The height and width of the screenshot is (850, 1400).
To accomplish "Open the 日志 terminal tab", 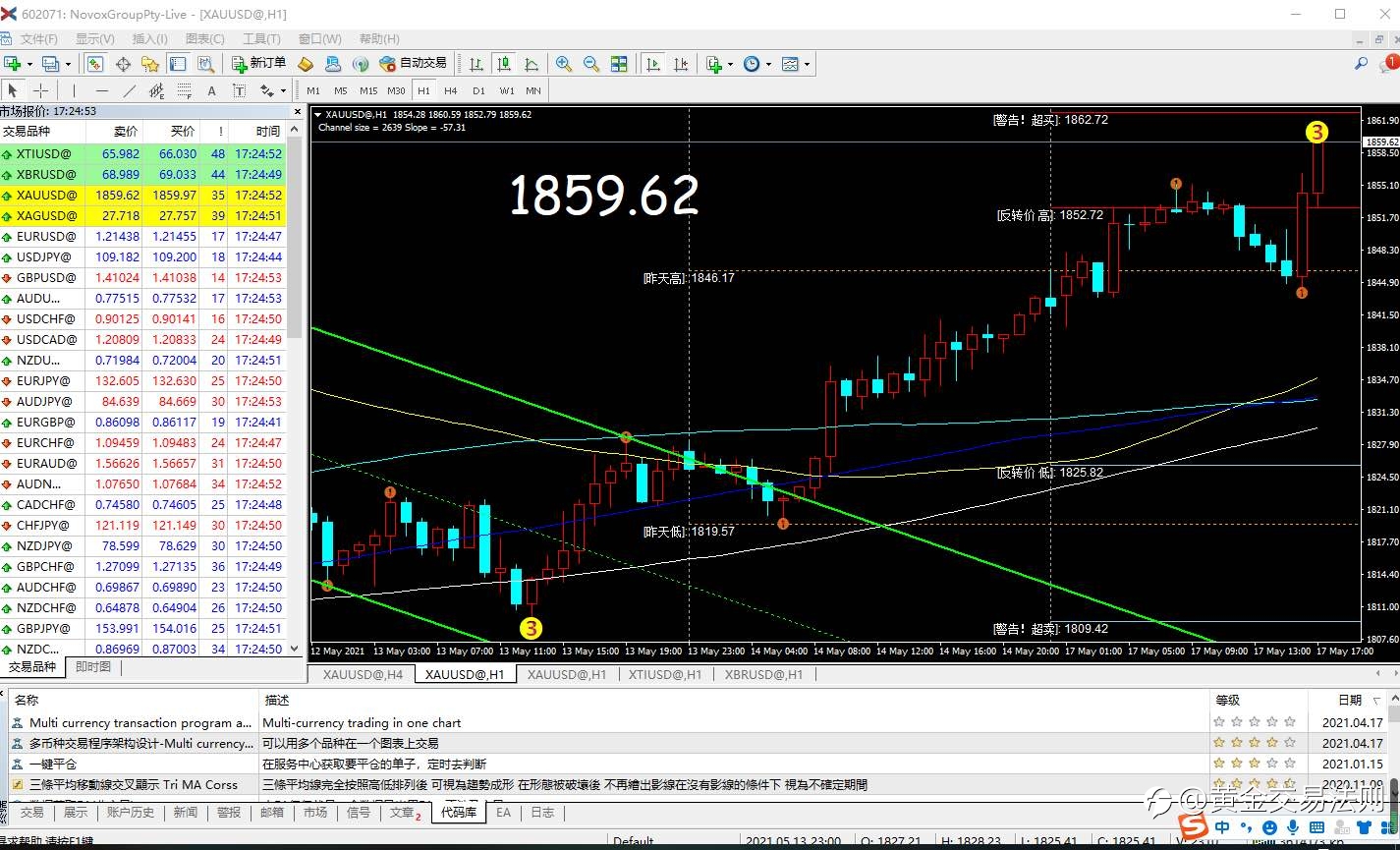I will [x=542, y=813].
